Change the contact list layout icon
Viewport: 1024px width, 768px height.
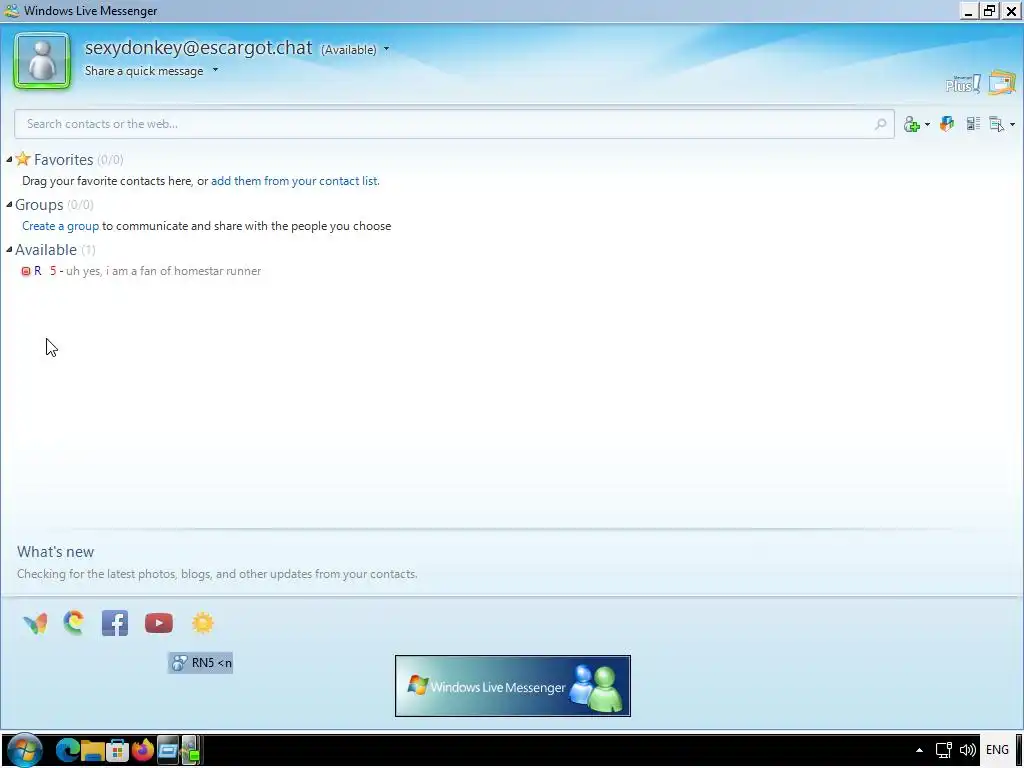(973, 123)
